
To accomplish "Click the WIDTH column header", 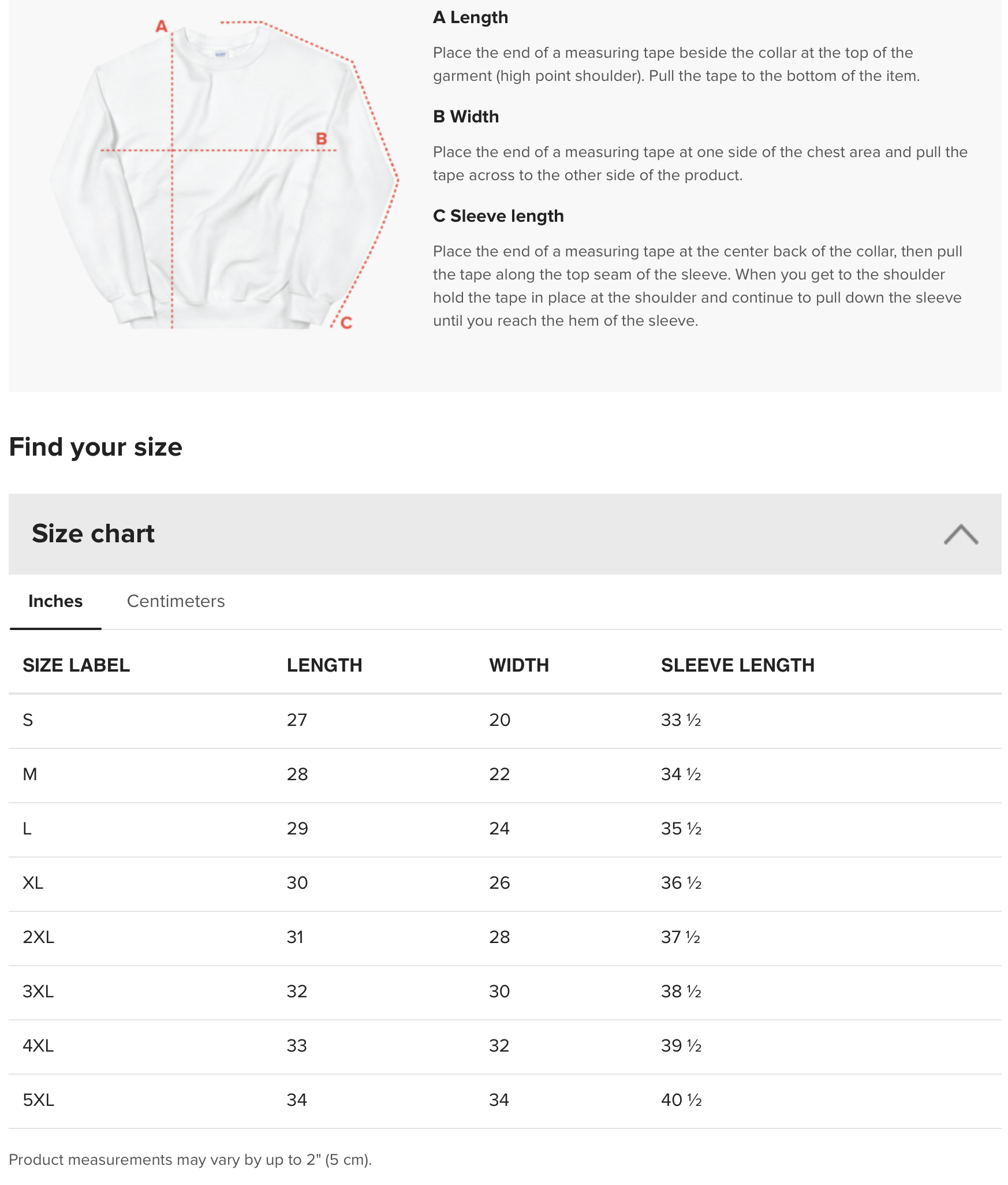I will pyautogui.click(x=519, y=665).
